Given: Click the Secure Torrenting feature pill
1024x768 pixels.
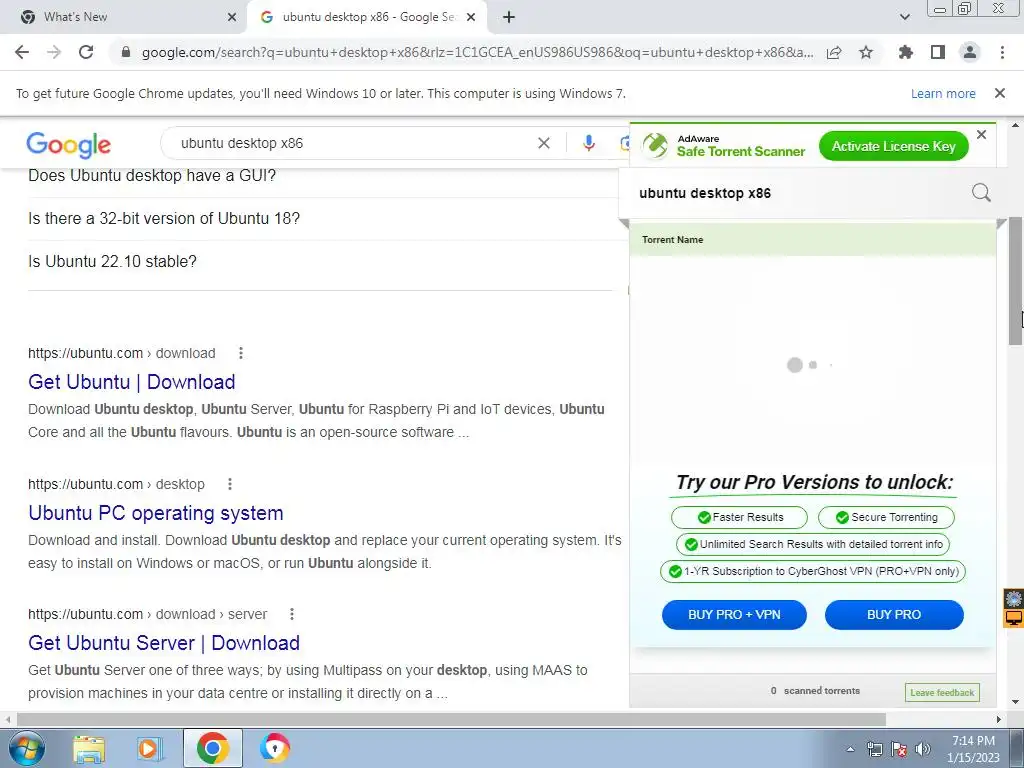Looking at the screenshot, I should coord(886,517).
